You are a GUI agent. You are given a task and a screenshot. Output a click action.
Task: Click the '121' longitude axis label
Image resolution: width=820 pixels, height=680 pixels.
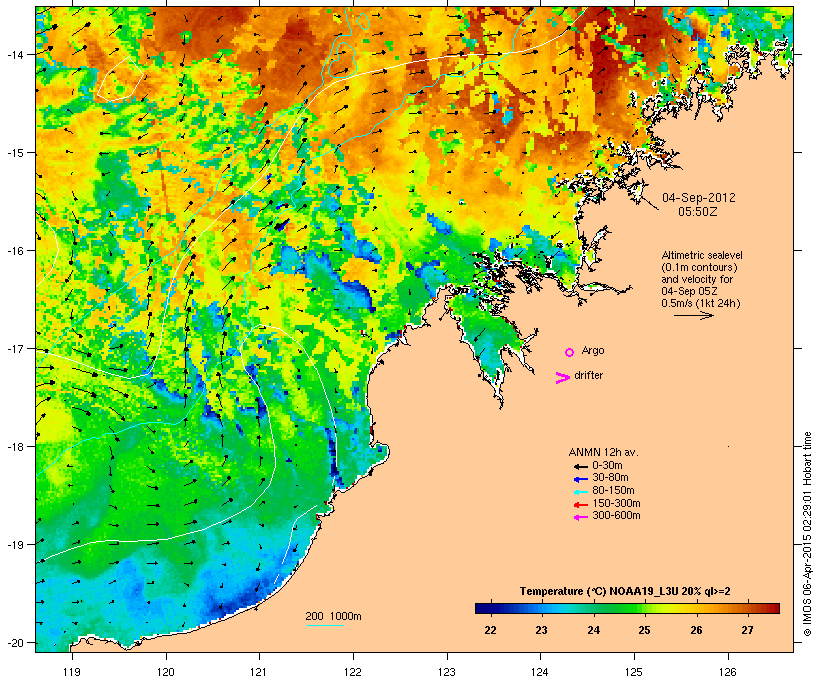coord(259,672)
